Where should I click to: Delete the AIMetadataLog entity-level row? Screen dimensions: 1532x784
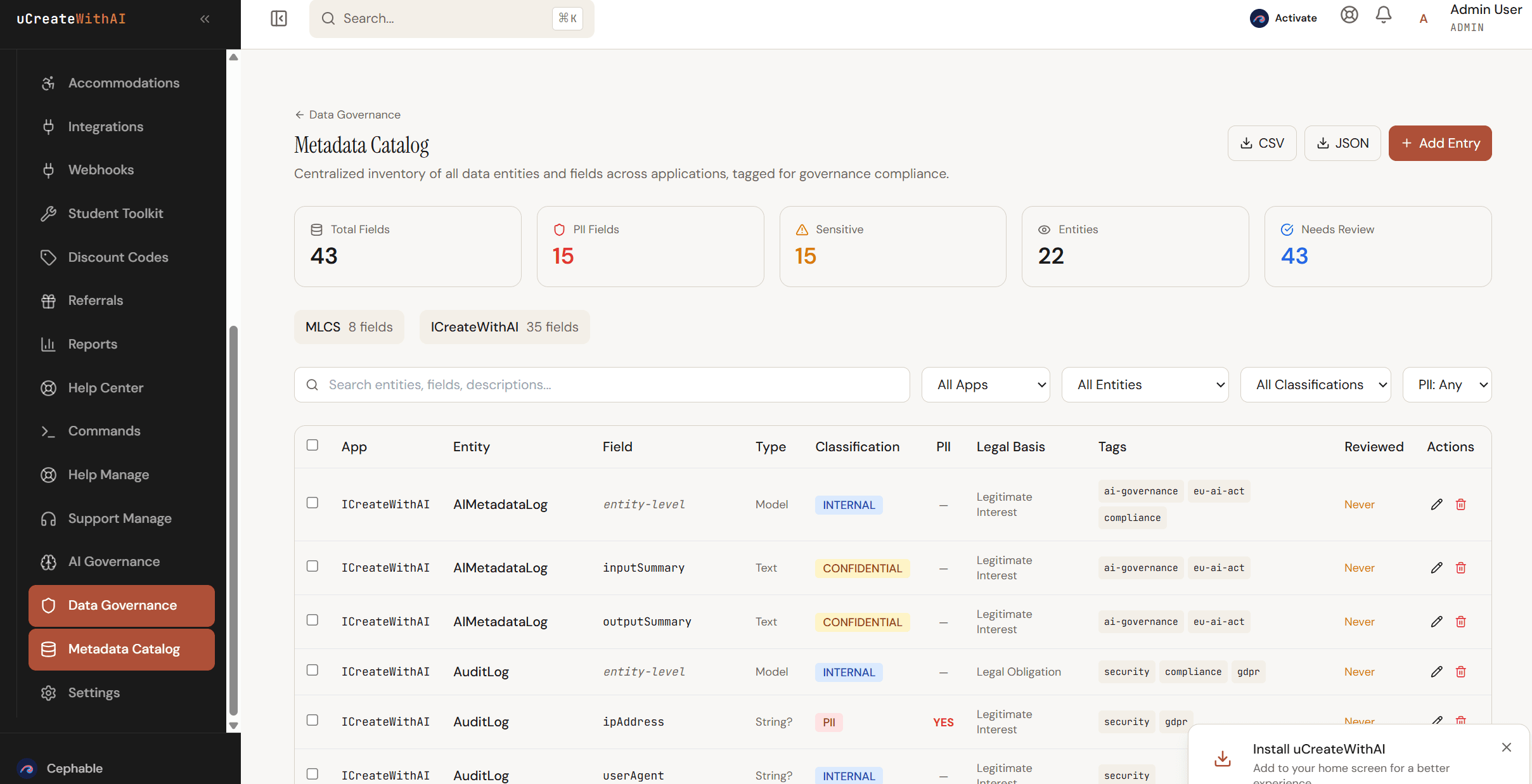coord(1461,504)
